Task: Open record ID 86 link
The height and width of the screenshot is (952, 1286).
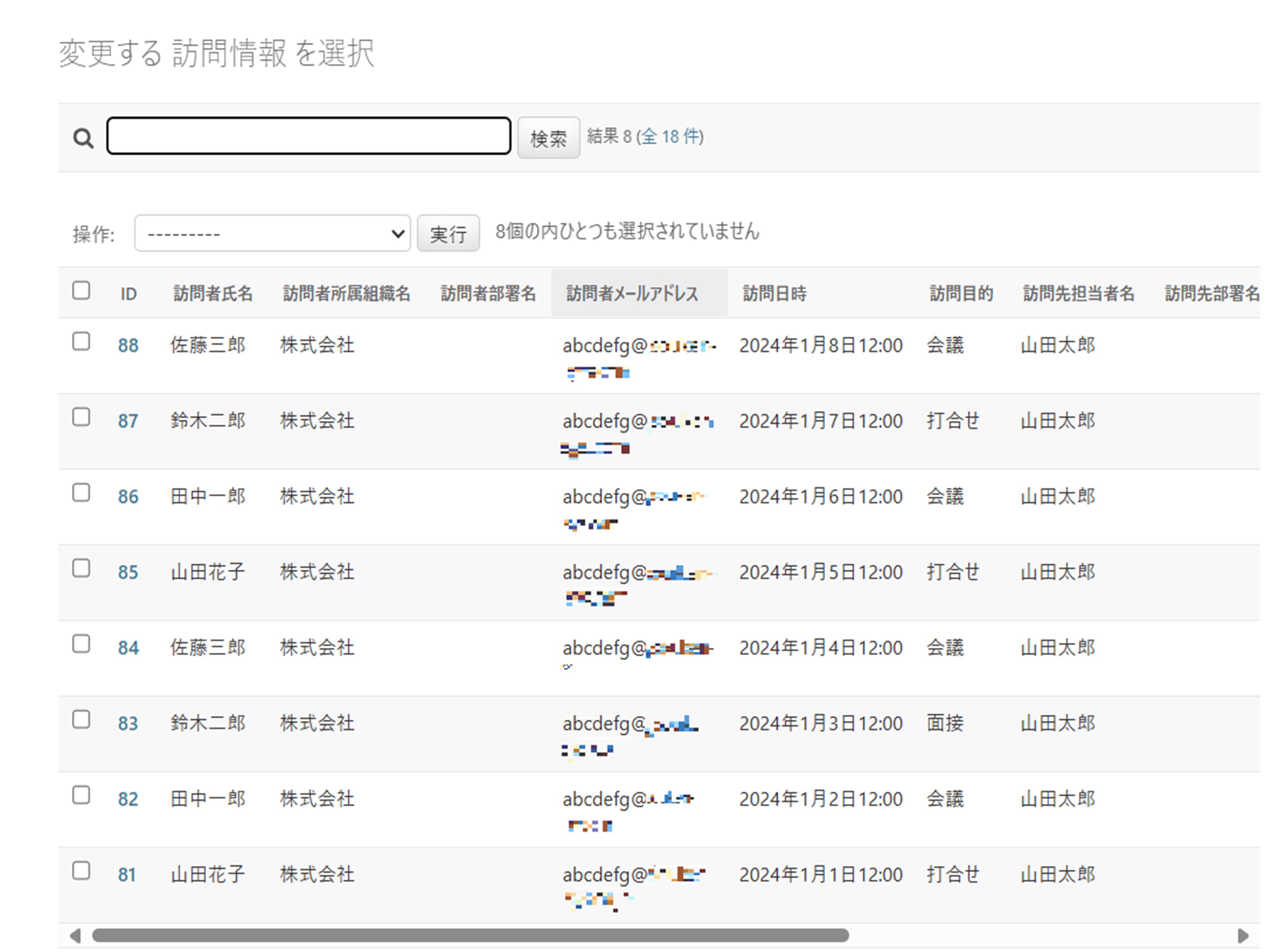Action: point(128,496)
